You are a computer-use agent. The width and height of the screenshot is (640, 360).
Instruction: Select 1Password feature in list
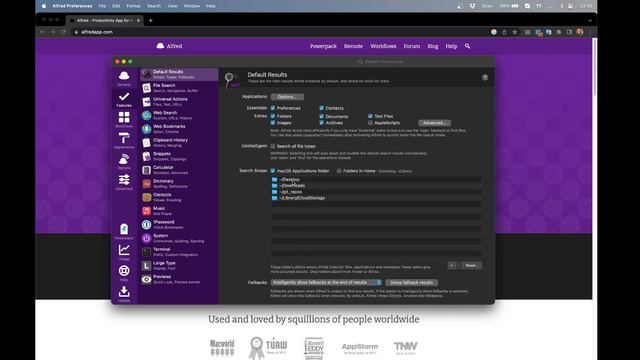click(x=179, y=224)
